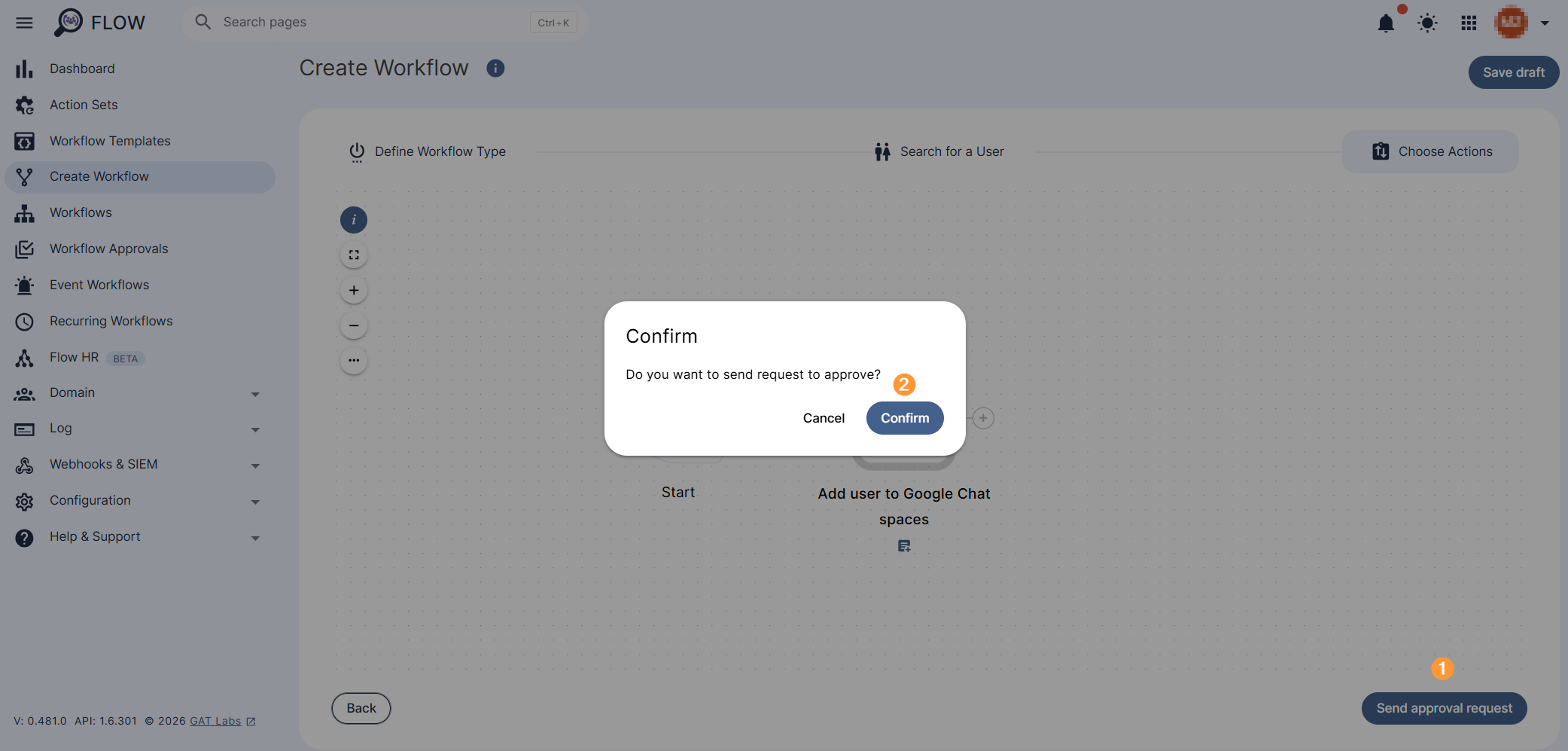Open Recurring Workflows page
Viewport: 1568px width, 751px height.
(x=140, y=322)
